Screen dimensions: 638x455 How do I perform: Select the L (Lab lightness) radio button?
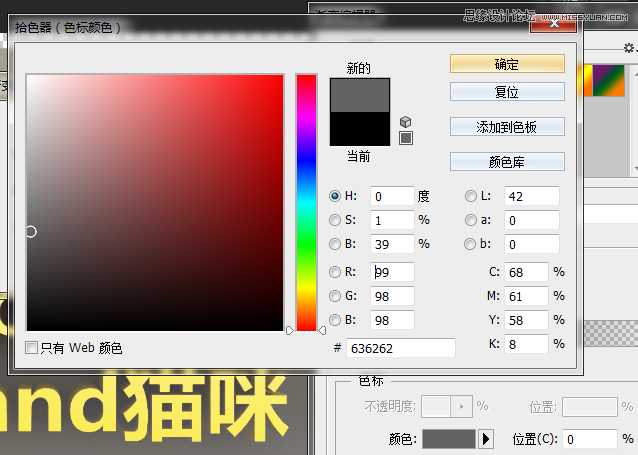471,196
